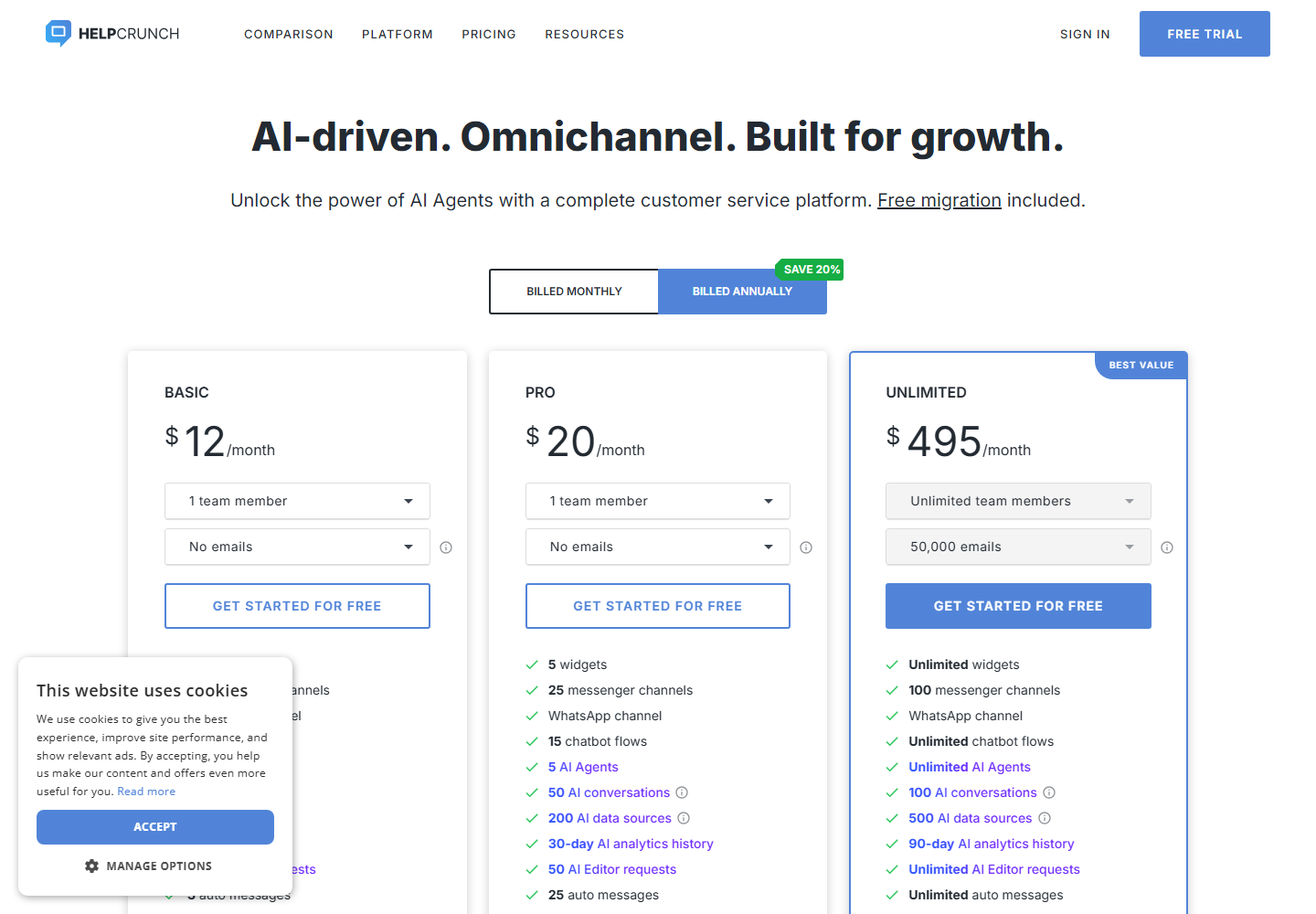The image size is (1316, 914).
Task: Click 5 AI Agents in Pro plan
Action: (583, 767)
